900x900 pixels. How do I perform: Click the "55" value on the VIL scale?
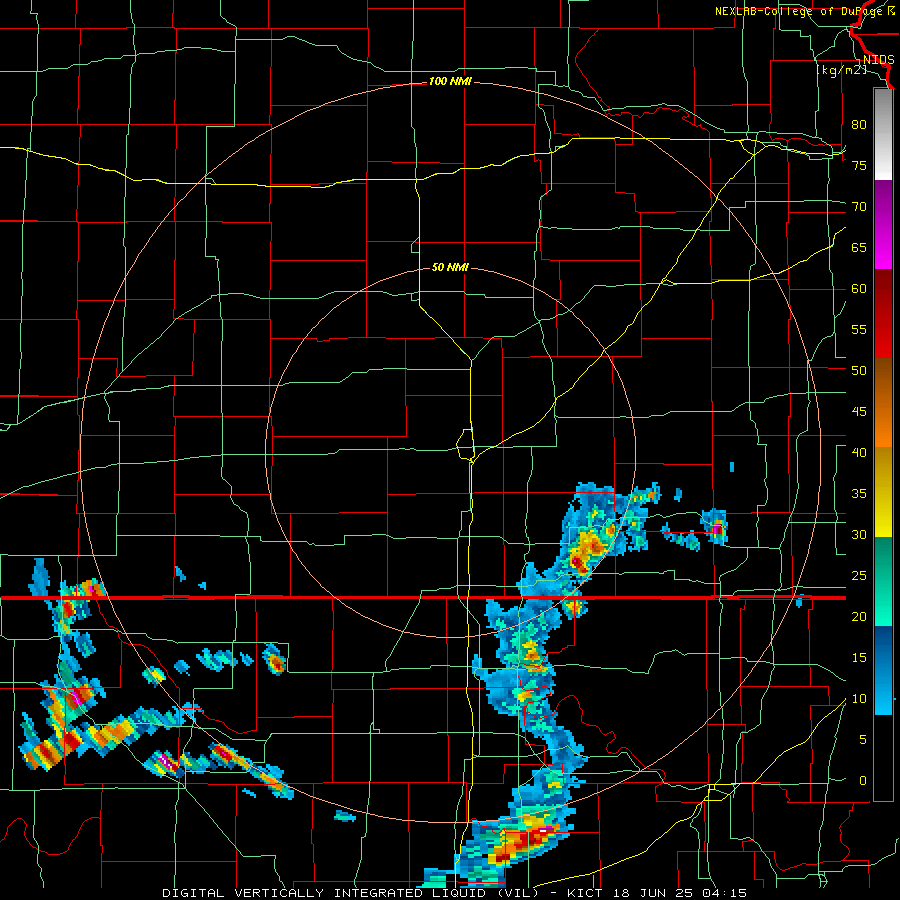click(x=859, y=330)
